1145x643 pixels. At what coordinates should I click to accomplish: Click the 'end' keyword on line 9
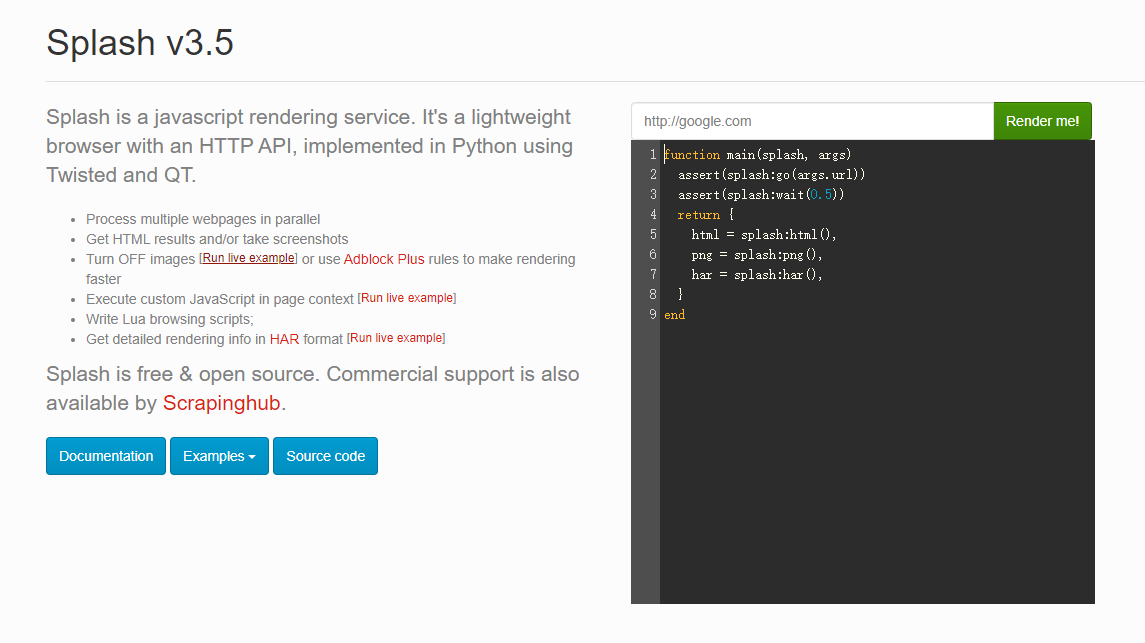(674, 315)
